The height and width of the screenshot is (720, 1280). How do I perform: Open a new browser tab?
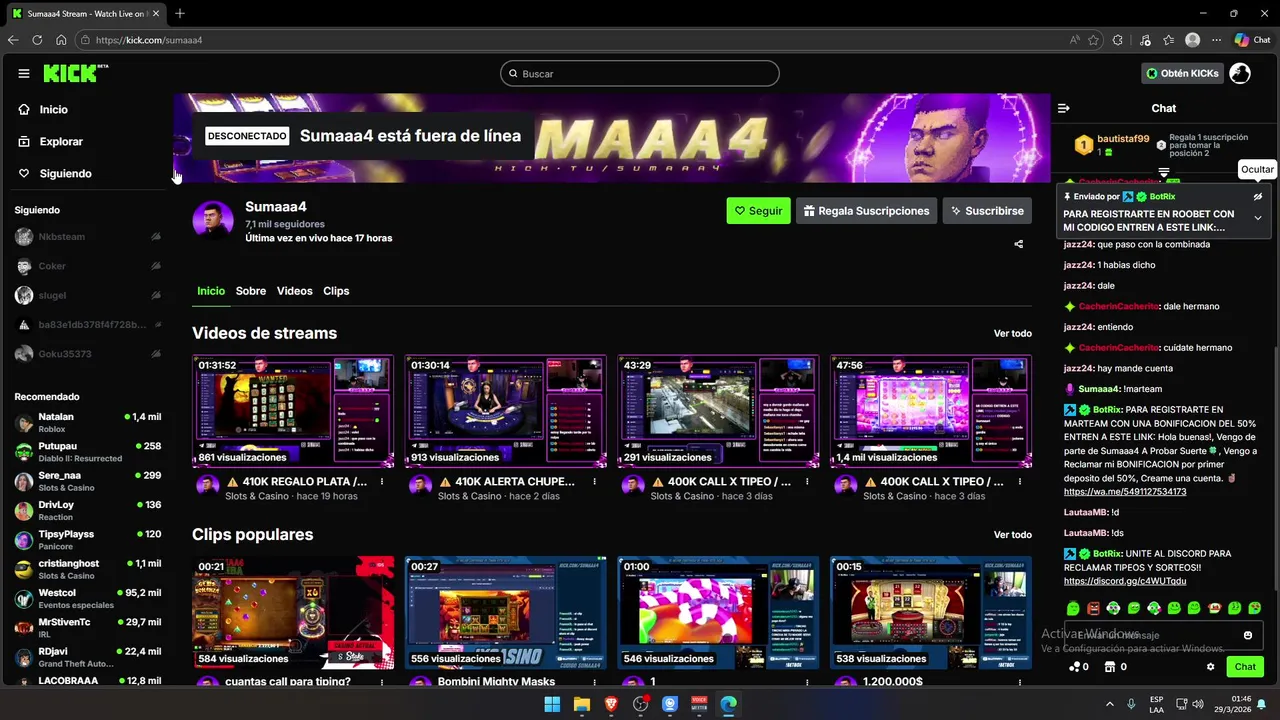click(180, 13)
